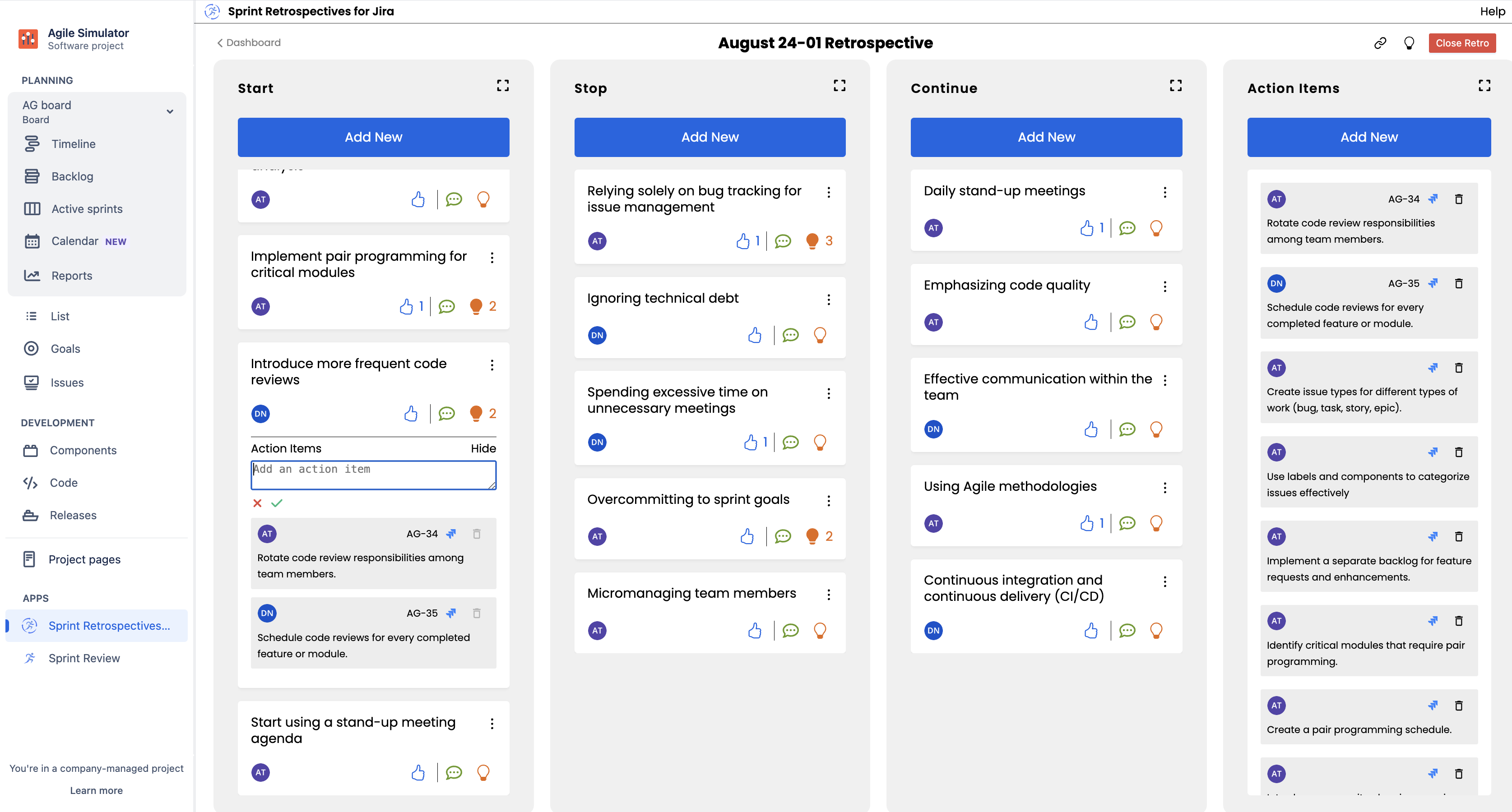Open the Calendar planning view
1512x812 pixels.
click(x=75, y=240)
